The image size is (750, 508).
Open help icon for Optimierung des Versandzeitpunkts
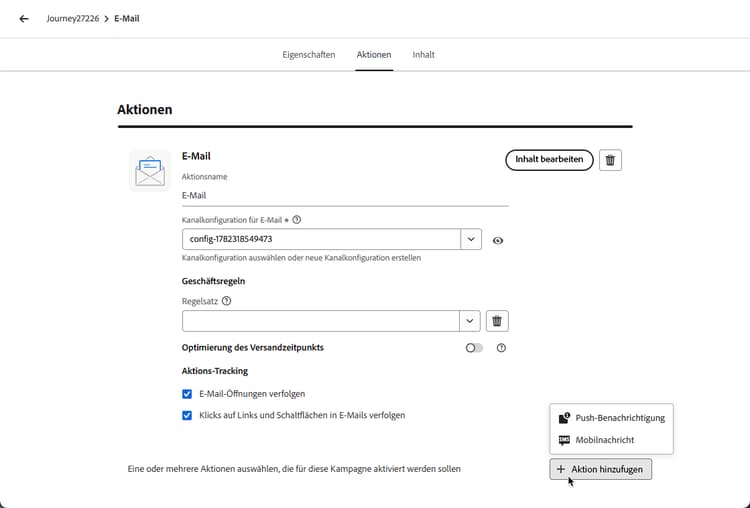click(501, 348)
